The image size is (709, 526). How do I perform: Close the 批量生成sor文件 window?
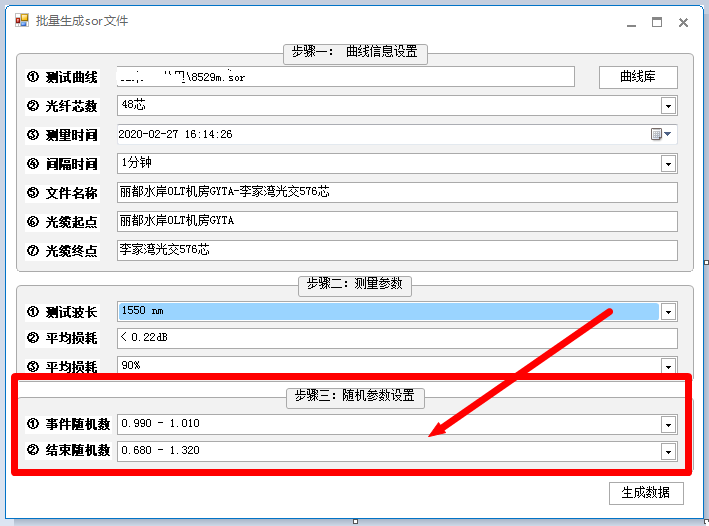click(x=683, y=22)
